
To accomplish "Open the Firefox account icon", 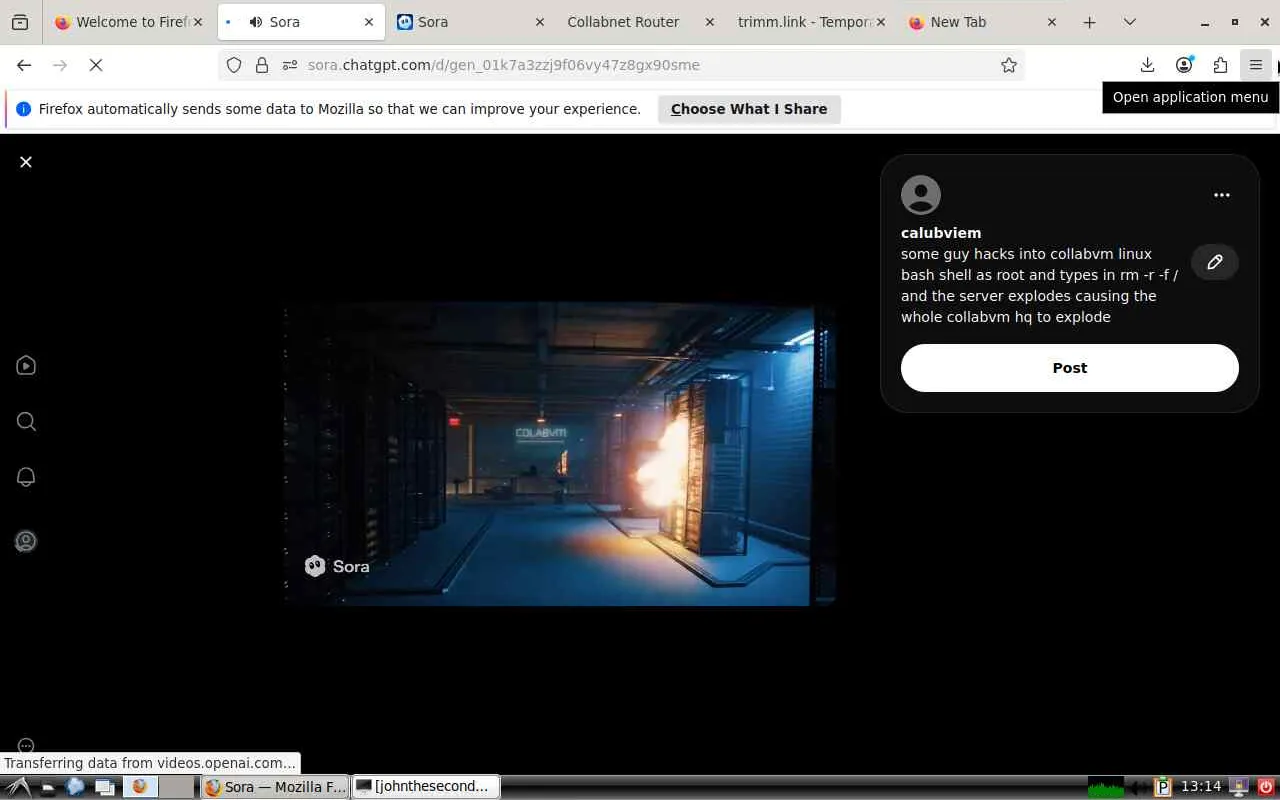I will (1184, 65).
